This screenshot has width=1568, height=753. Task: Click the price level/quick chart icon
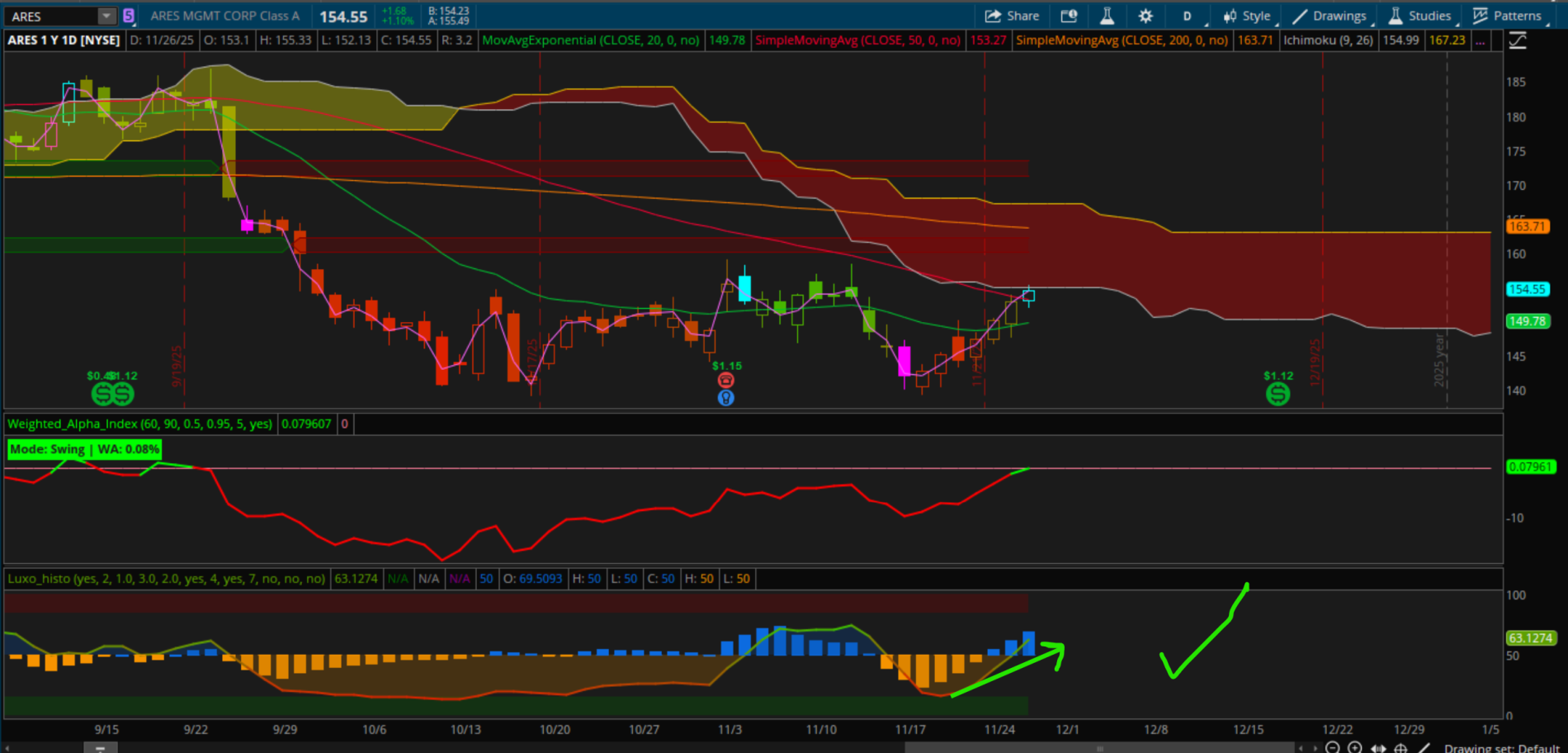[x=1069, y=16]
